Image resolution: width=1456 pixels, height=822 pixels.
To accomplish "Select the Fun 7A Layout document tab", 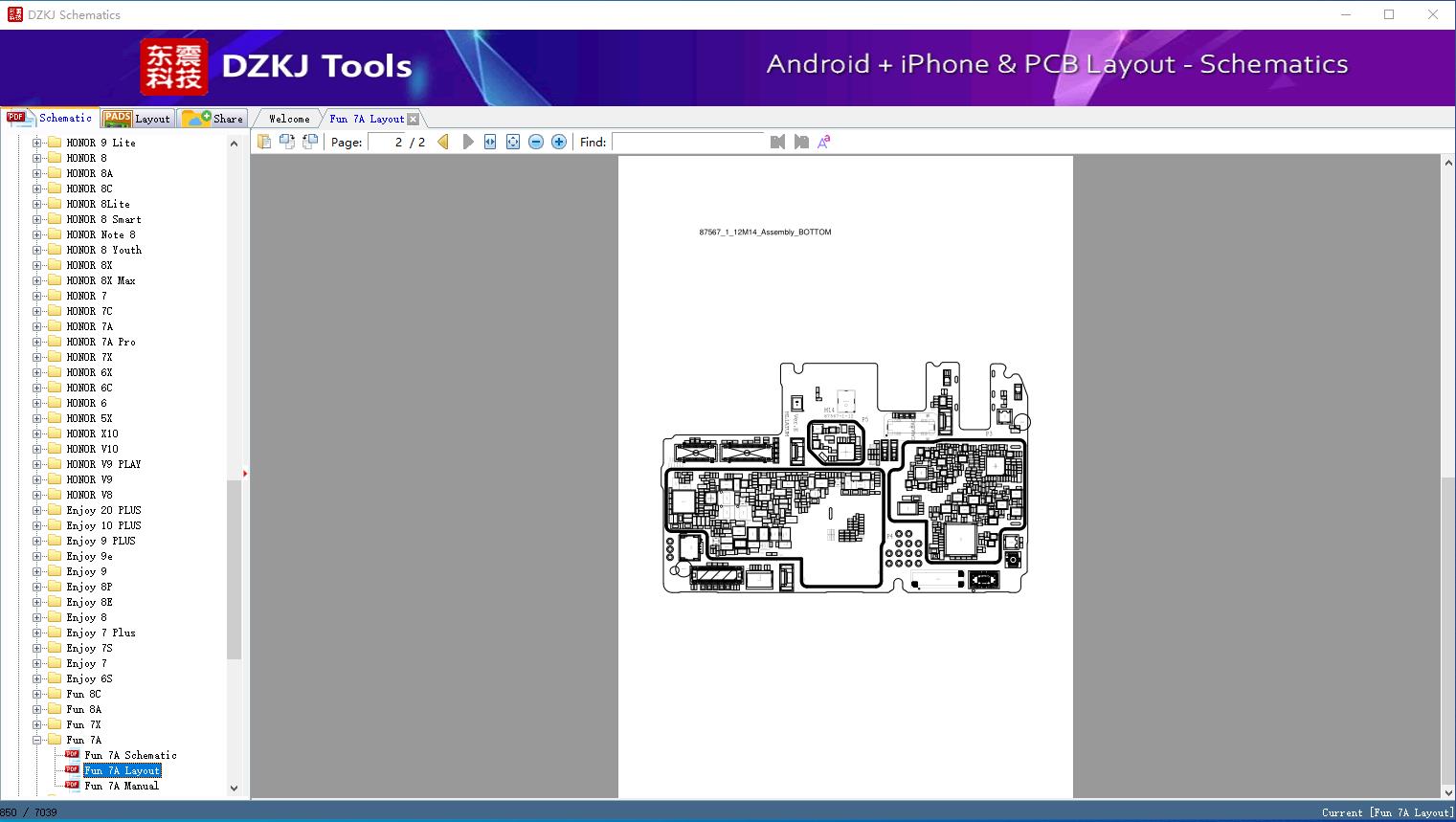I will 367,119.
